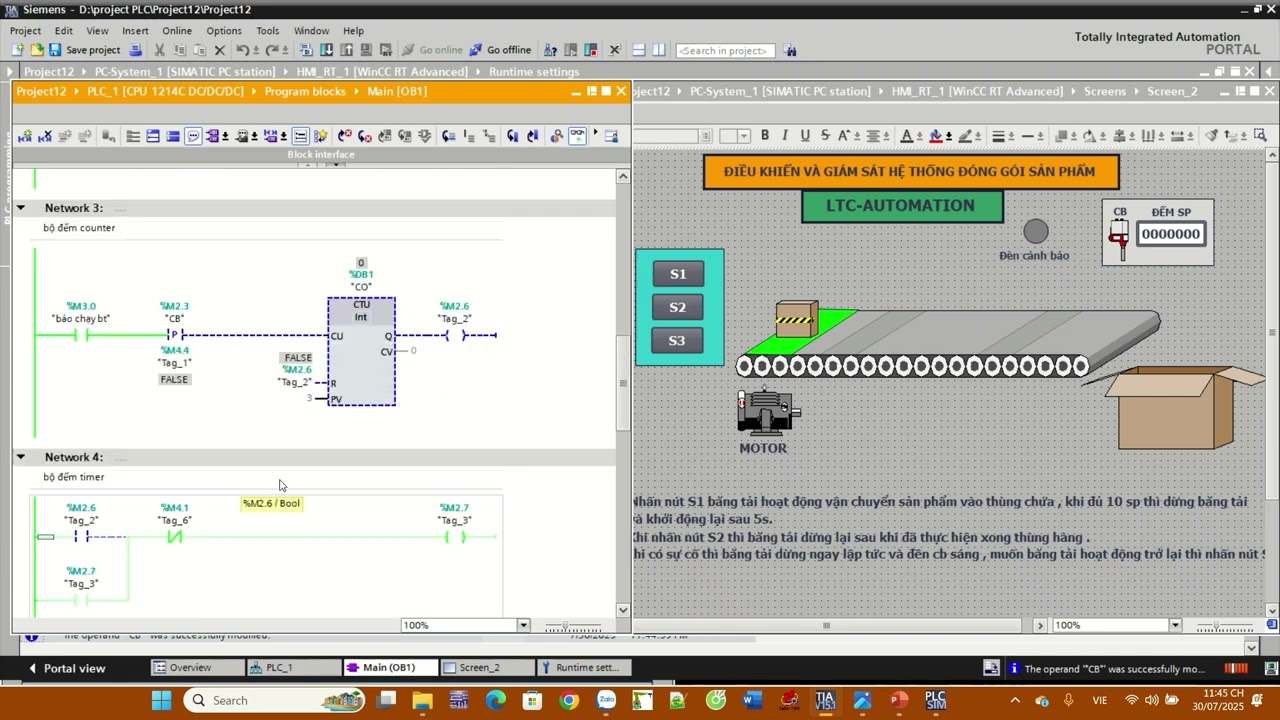Screen dimensions: 1280x720
Task: Click the CB sensor switch graphic
Action: [x=1120, y=239]
